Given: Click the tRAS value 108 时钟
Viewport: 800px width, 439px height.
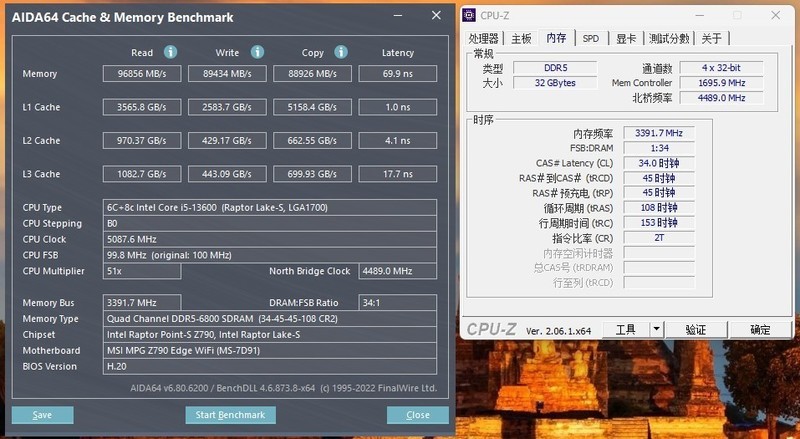Looking at the screenshot, I should (x=659, y=208).
